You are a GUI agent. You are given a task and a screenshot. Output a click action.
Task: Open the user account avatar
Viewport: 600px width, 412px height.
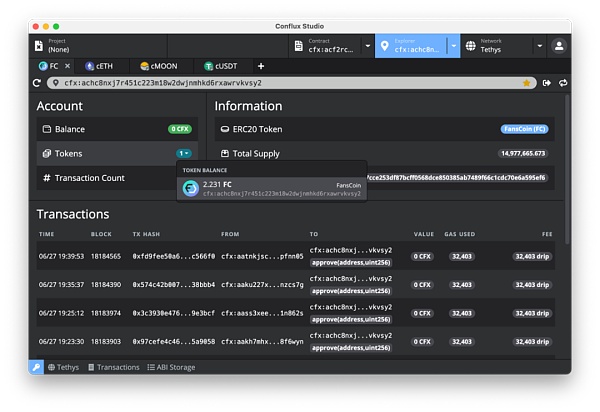559,46
